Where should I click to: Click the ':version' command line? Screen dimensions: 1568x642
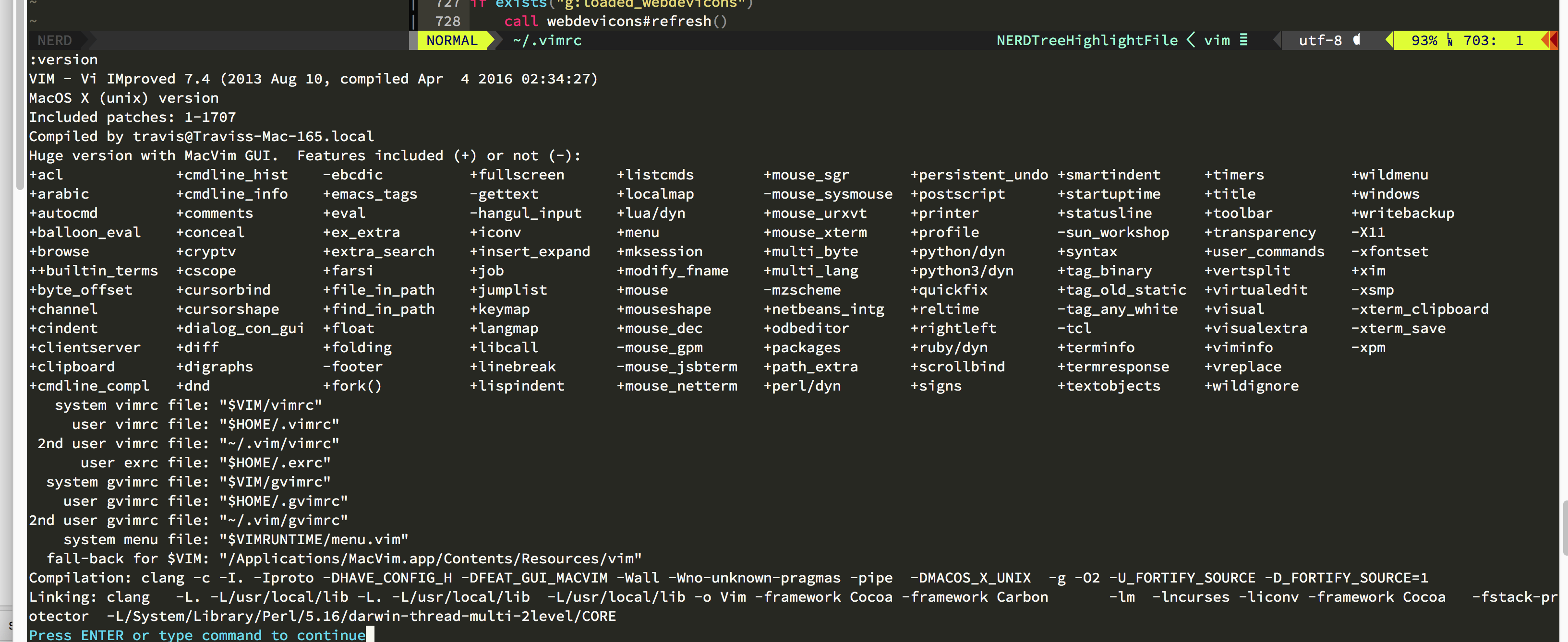pos(63,59)
